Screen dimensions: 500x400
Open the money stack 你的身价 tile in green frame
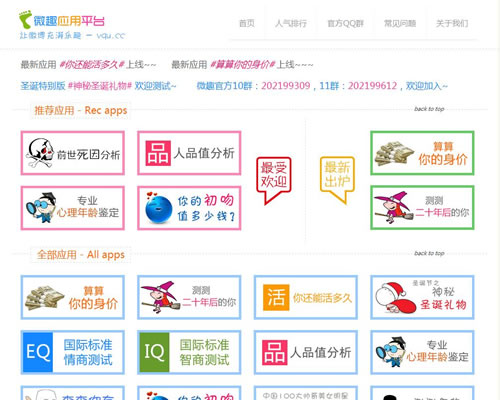[x=422, y=153]
